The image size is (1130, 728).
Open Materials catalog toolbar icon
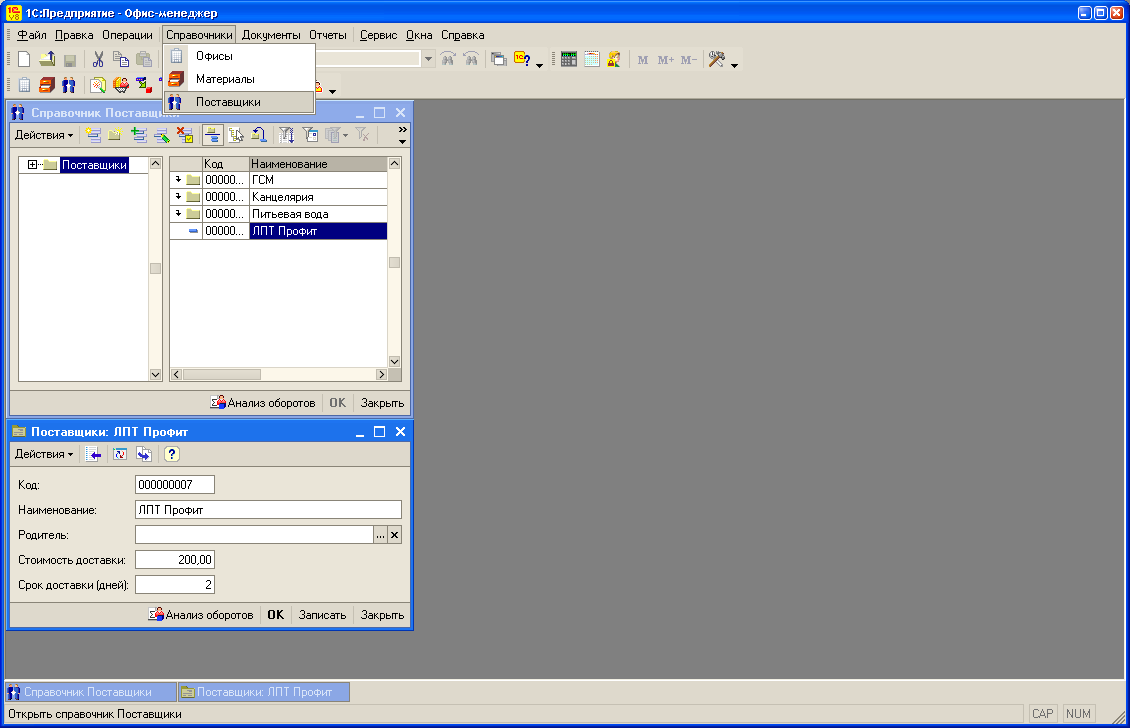47,85
